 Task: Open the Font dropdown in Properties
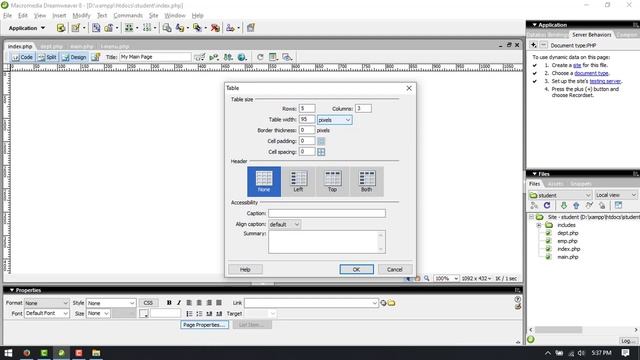[x=46, y=313]
